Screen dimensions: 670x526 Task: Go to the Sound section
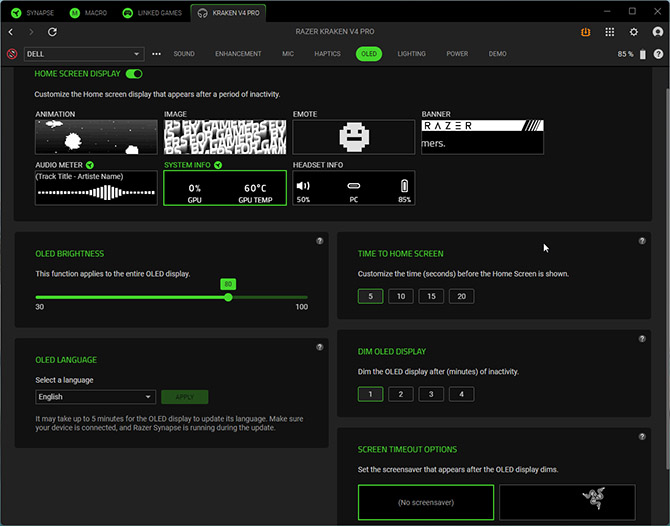click(x=184, y=54)
